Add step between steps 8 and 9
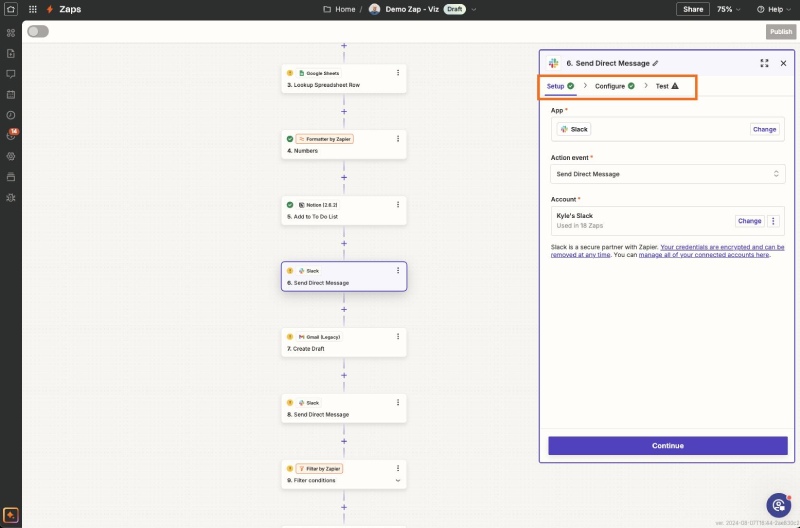Viewport: 800px width, 528px height. point(344,441)
